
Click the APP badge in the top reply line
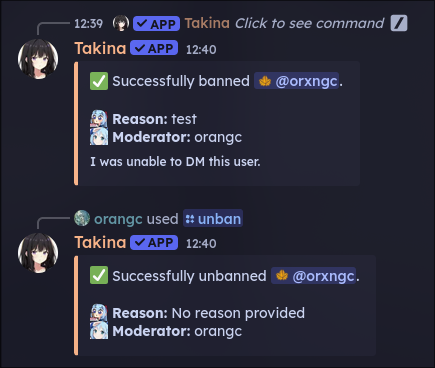(156, 24)
